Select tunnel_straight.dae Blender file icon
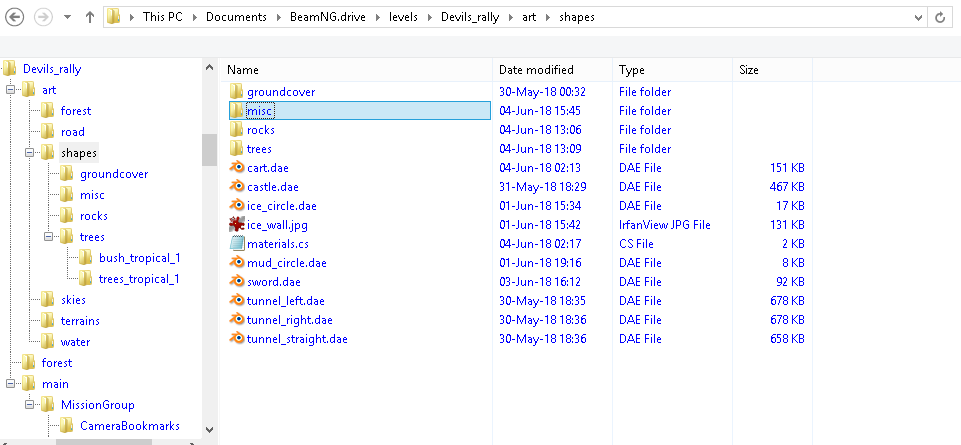Image resolution: width=961 pixels, height=445 pixels. (237, 339)
